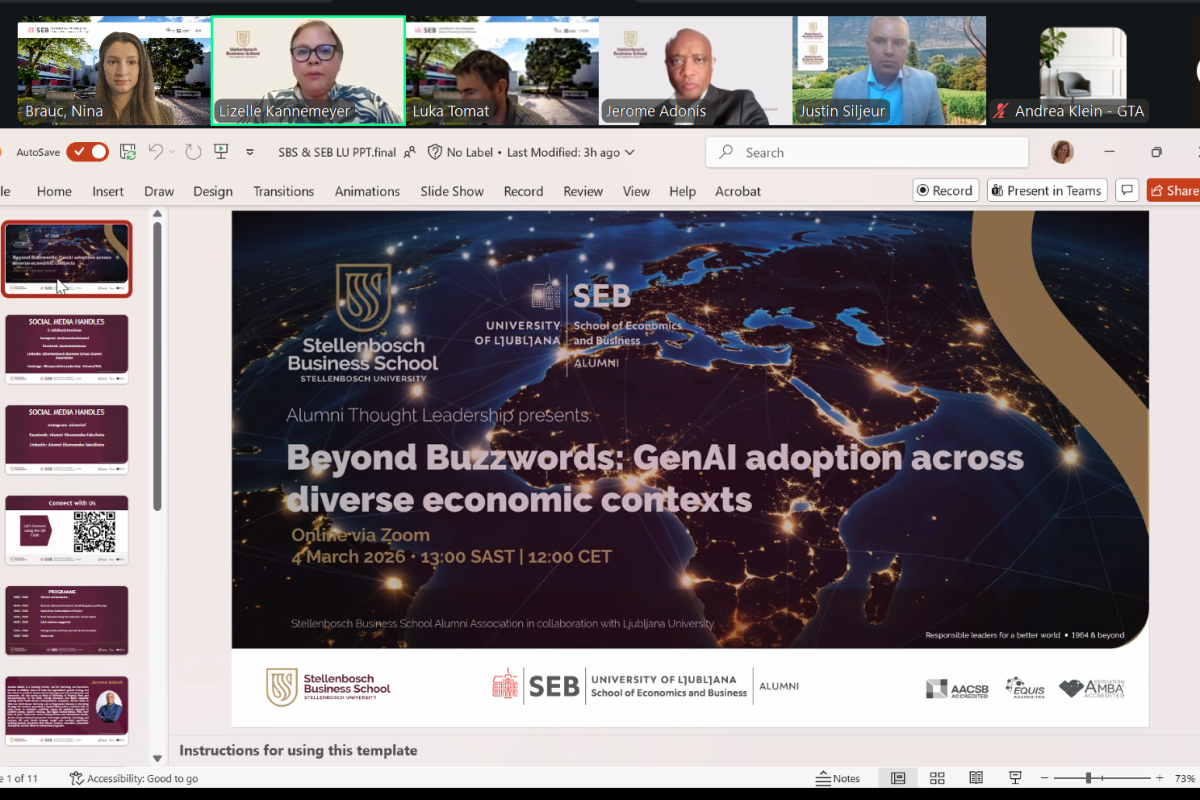Click Andrea Klein - GTA muted microphone icon
This screenshot has height=800, width=1200.
[x=1001, y=111]
